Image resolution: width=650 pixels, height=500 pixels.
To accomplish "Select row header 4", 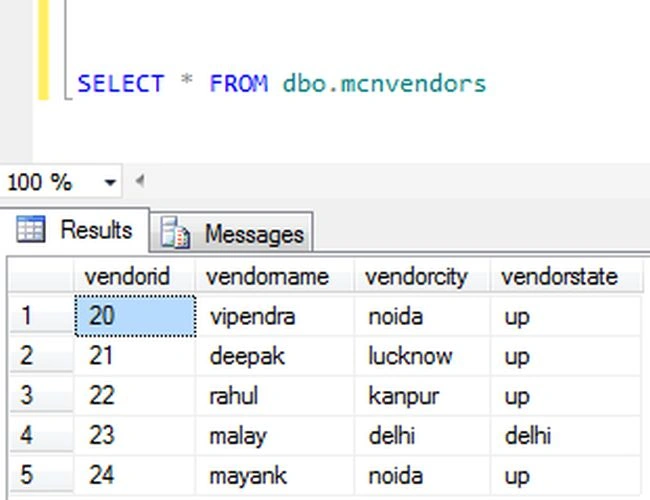I will [41, 435].
